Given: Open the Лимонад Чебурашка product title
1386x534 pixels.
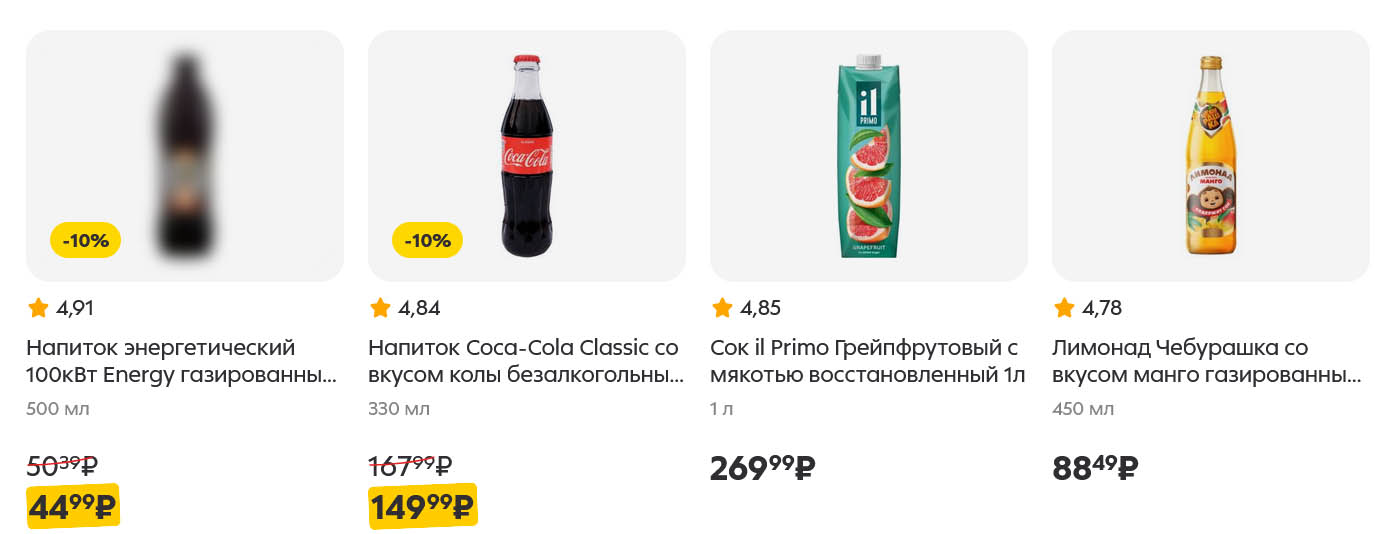Looking at the screenshot, I should 1207,362.
